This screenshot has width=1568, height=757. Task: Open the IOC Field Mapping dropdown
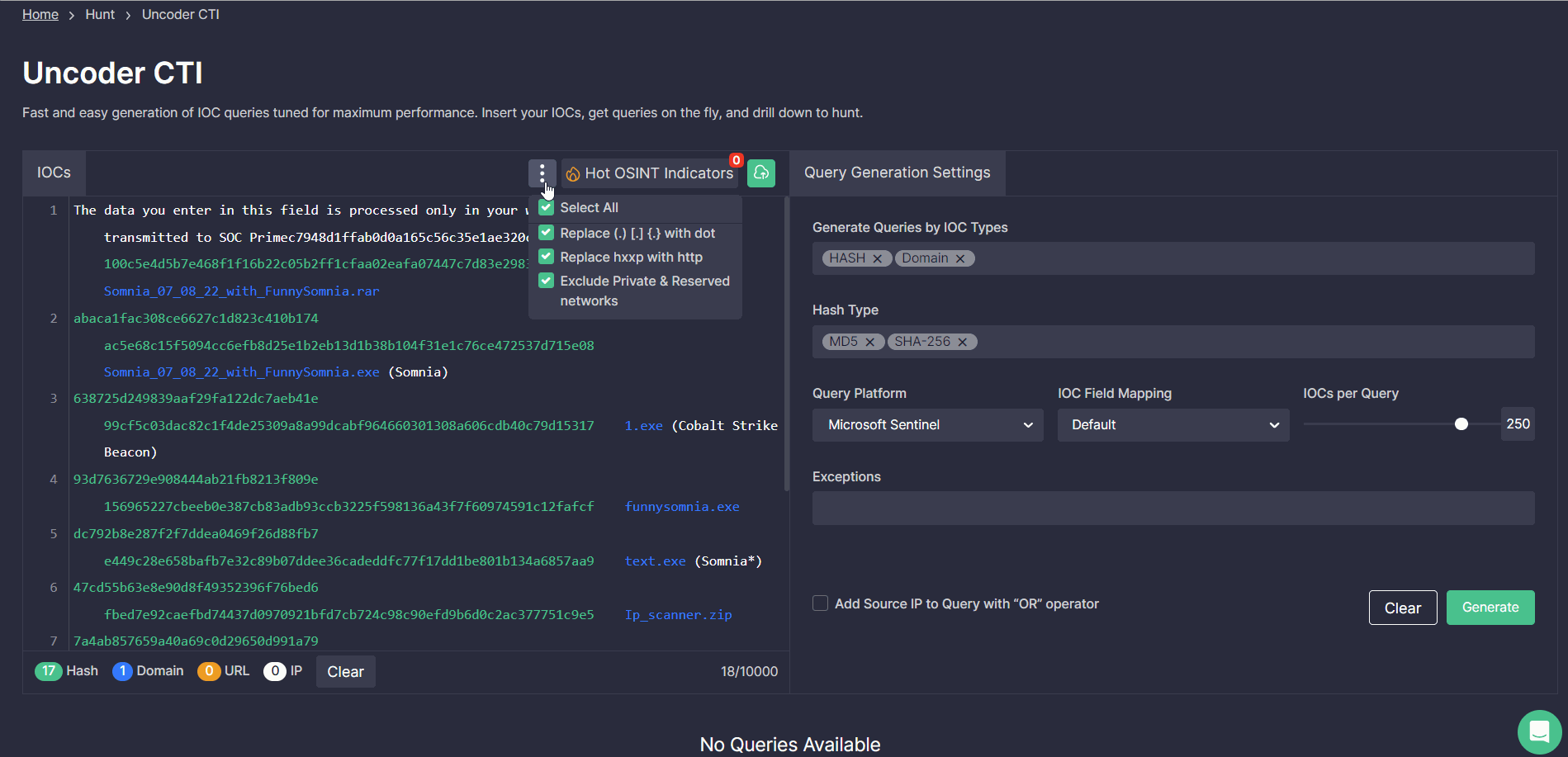click(x=1172, y=425)
